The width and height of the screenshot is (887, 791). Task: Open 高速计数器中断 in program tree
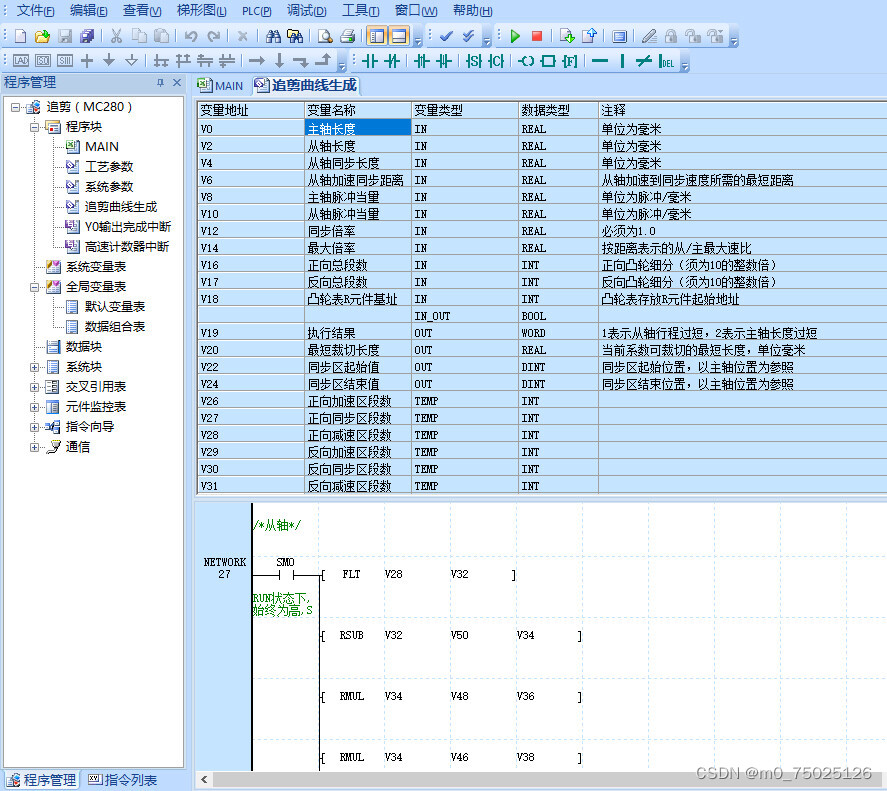point(127,247)
